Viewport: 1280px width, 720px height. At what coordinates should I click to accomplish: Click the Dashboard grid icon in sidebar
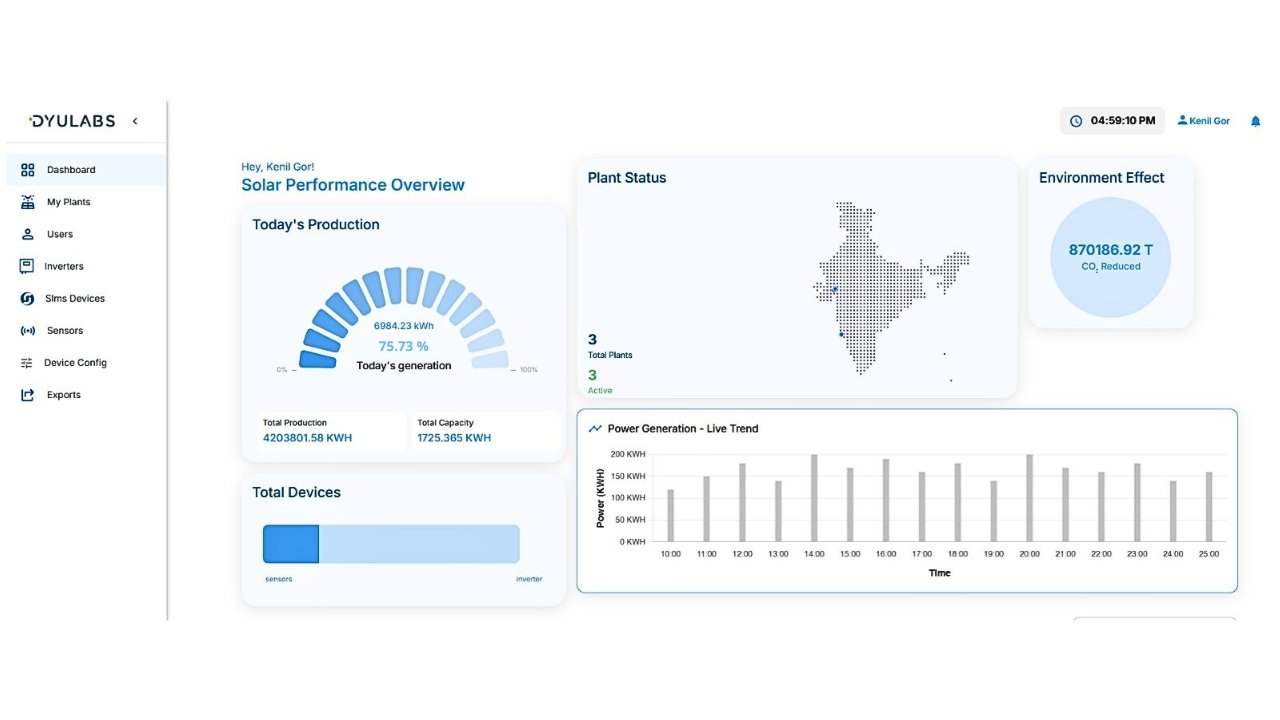[x=28, y=170]
